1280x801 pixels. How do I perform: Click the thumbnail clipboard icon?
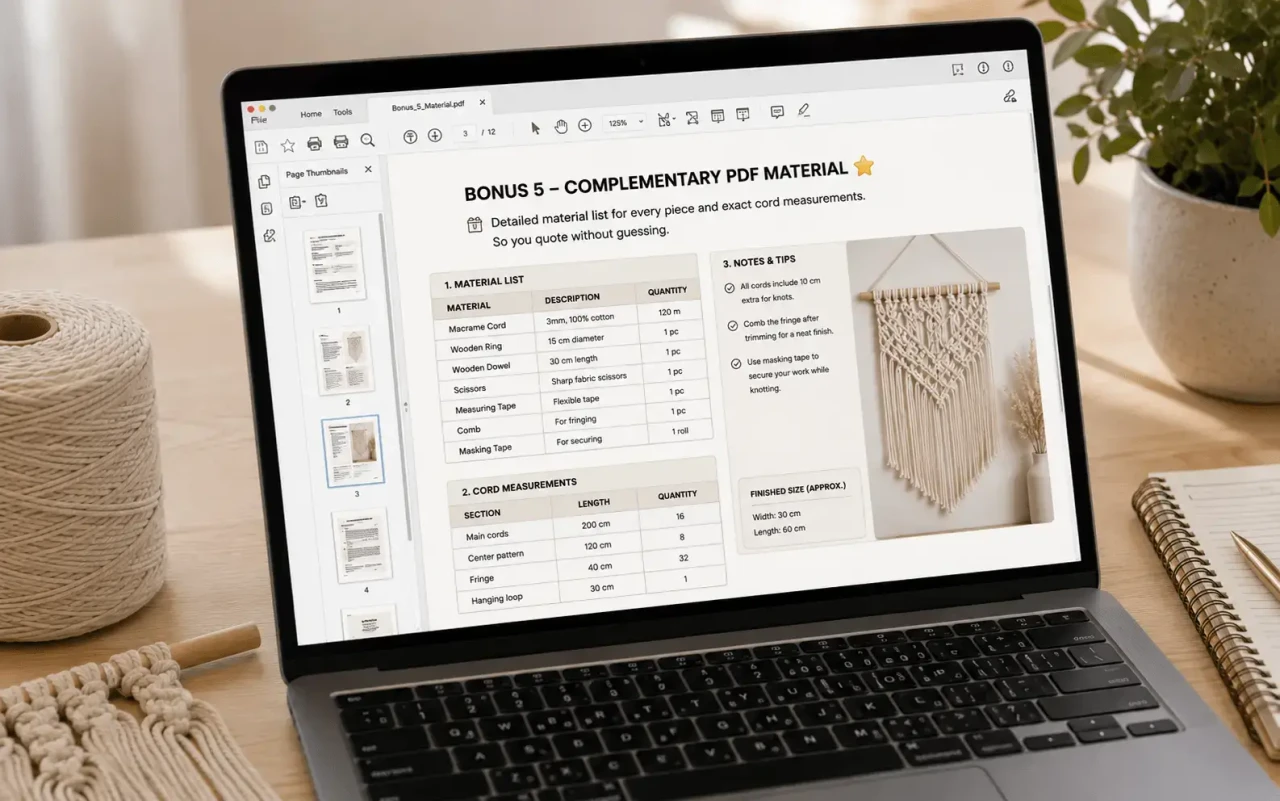click(x=321, y=201)
